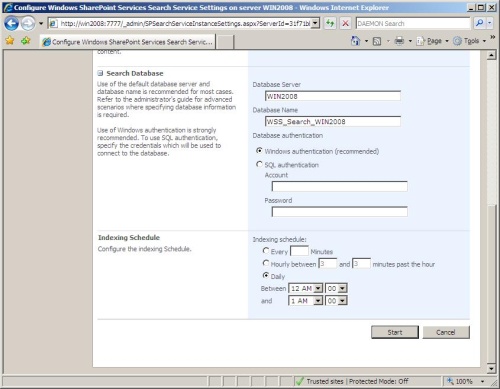The height and width of the screenshot is (389, 500).
Task: Click the Print icon in toolbar
Action: tap(399, 41)
